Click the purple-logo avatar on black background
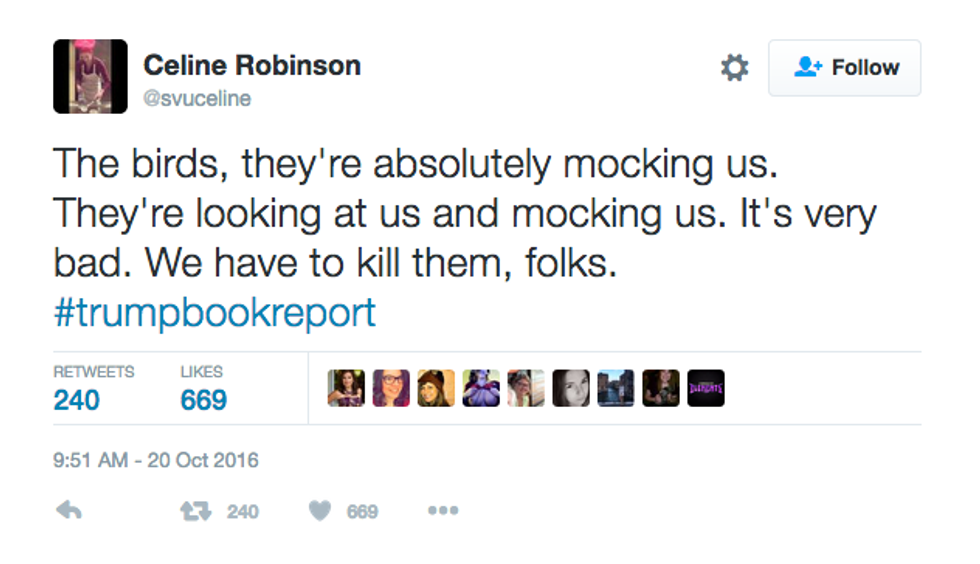The image size is (980, 564). [x=706, y=388]
